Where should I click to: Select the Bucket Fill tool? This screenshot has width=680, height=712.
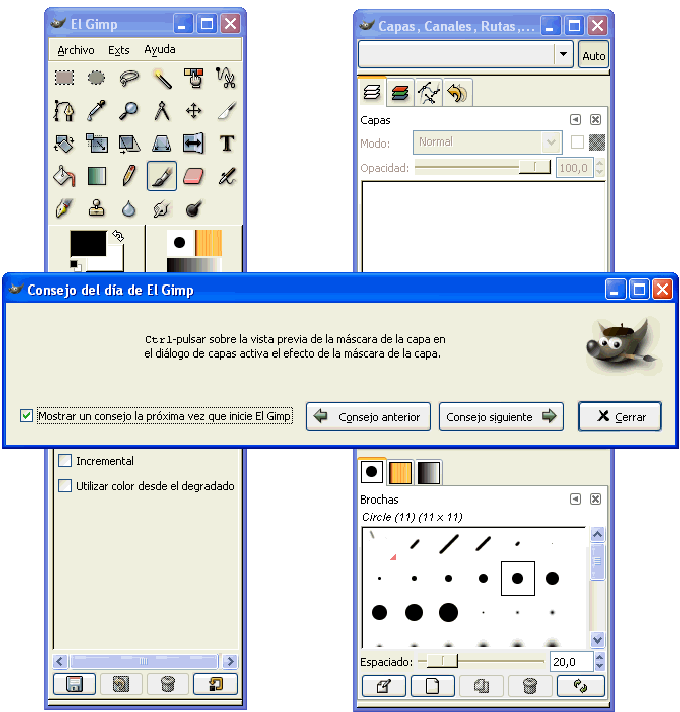pyautogui.click(x=64, y=176)
